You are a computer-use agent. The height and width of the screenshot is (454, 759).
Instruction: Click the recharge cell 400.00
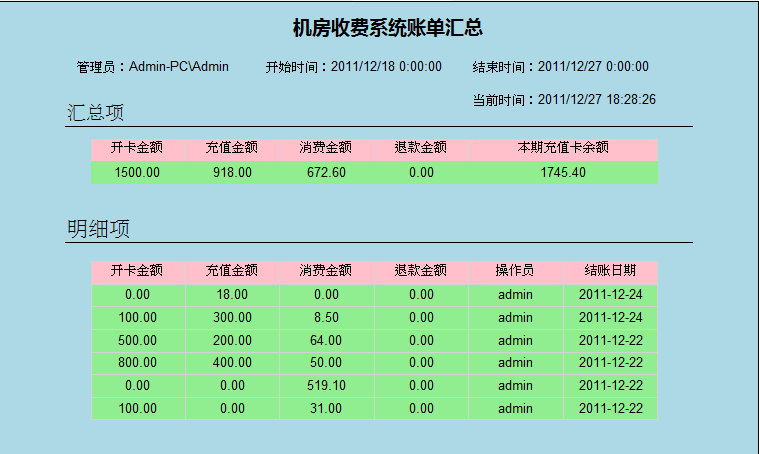point(232,363)
